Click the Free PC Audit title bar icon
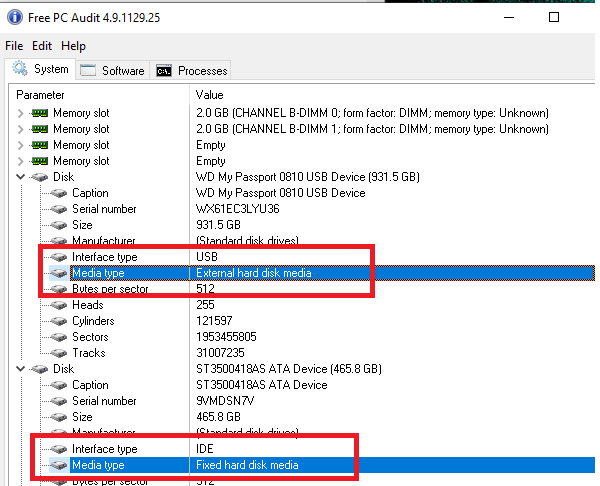 [x=15, y=18]
